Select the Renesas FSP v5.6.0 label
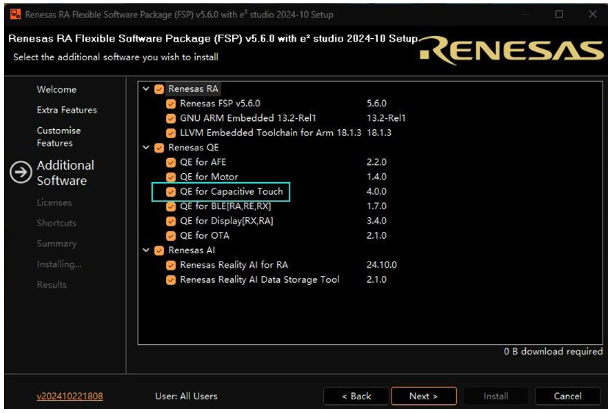The height and width of the screenshot is (413, 611). (220, 104)
